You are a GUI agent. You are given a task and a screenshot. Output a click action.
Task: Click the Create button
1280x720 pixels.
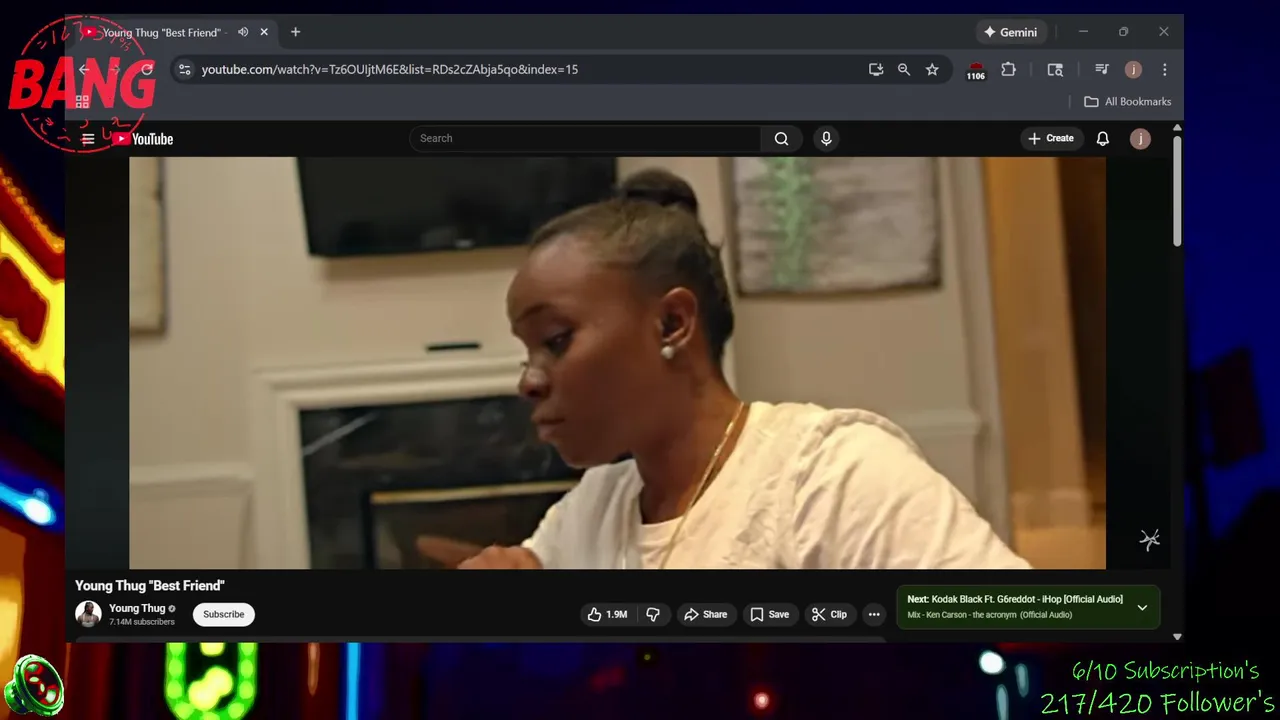[1051, 139]
